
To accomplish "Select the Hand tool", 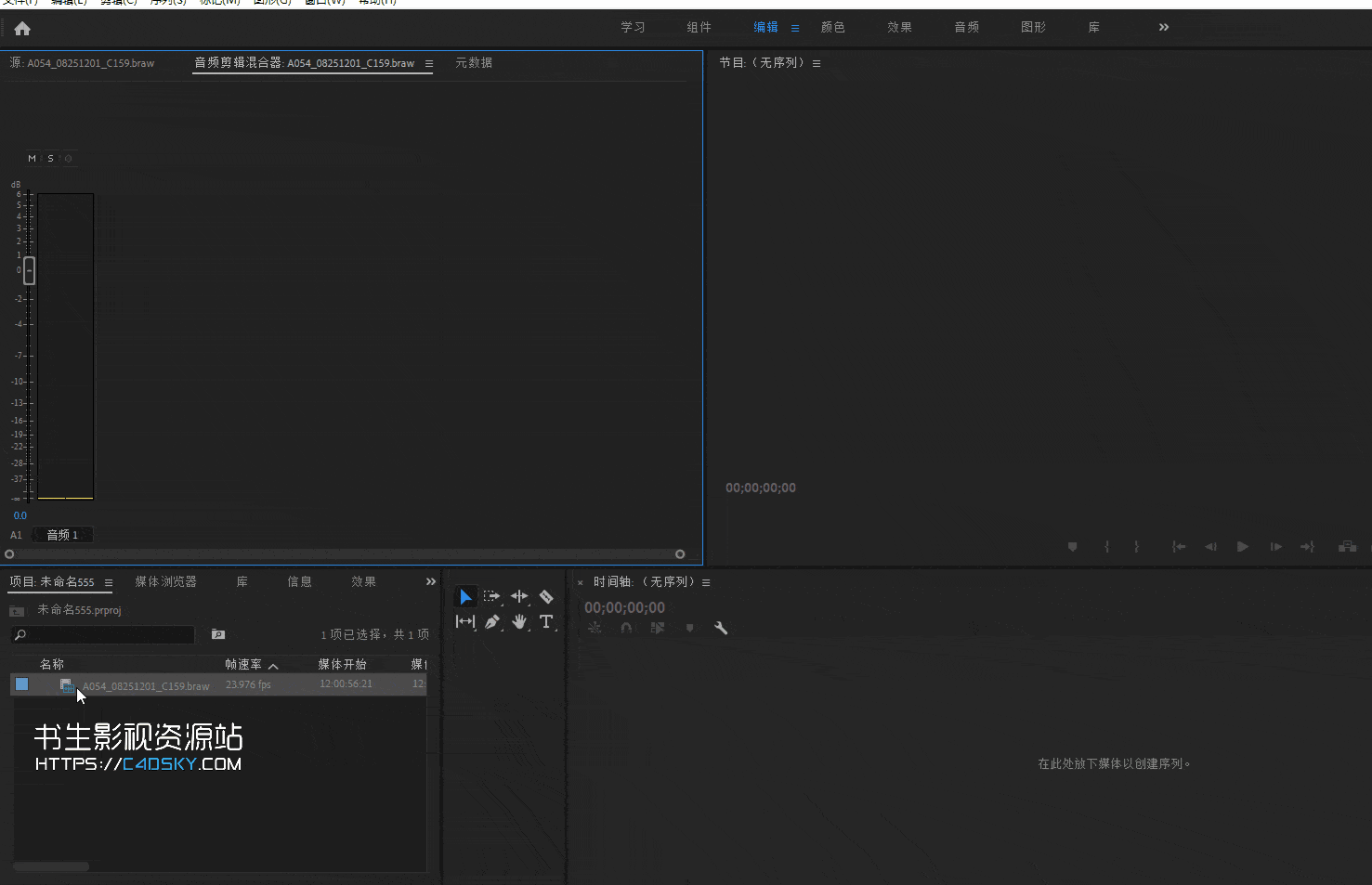I will click(519, 621).
